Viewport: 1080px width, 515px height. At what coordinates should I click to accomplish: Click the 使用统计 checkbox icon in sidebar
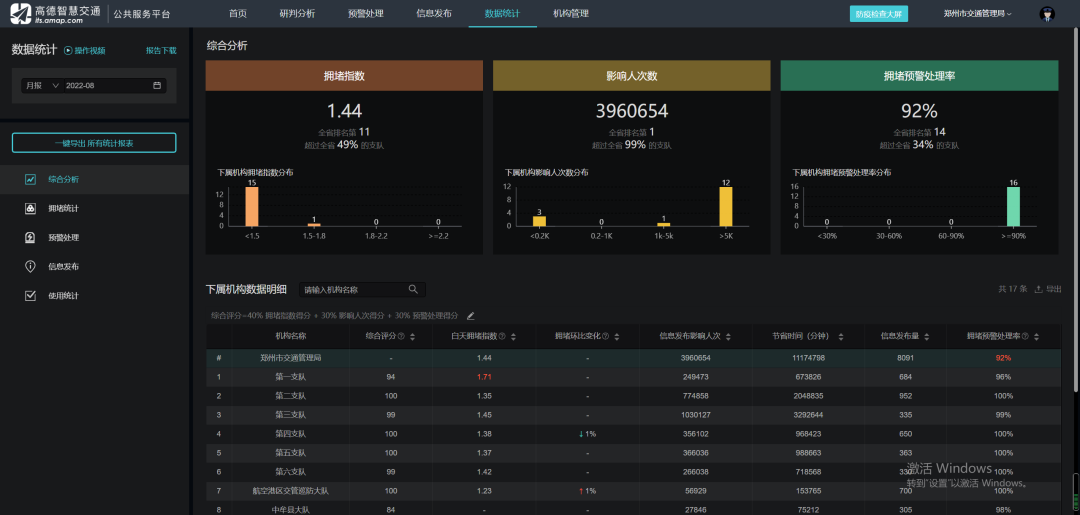pyautogui.click(x=30, y=295)
